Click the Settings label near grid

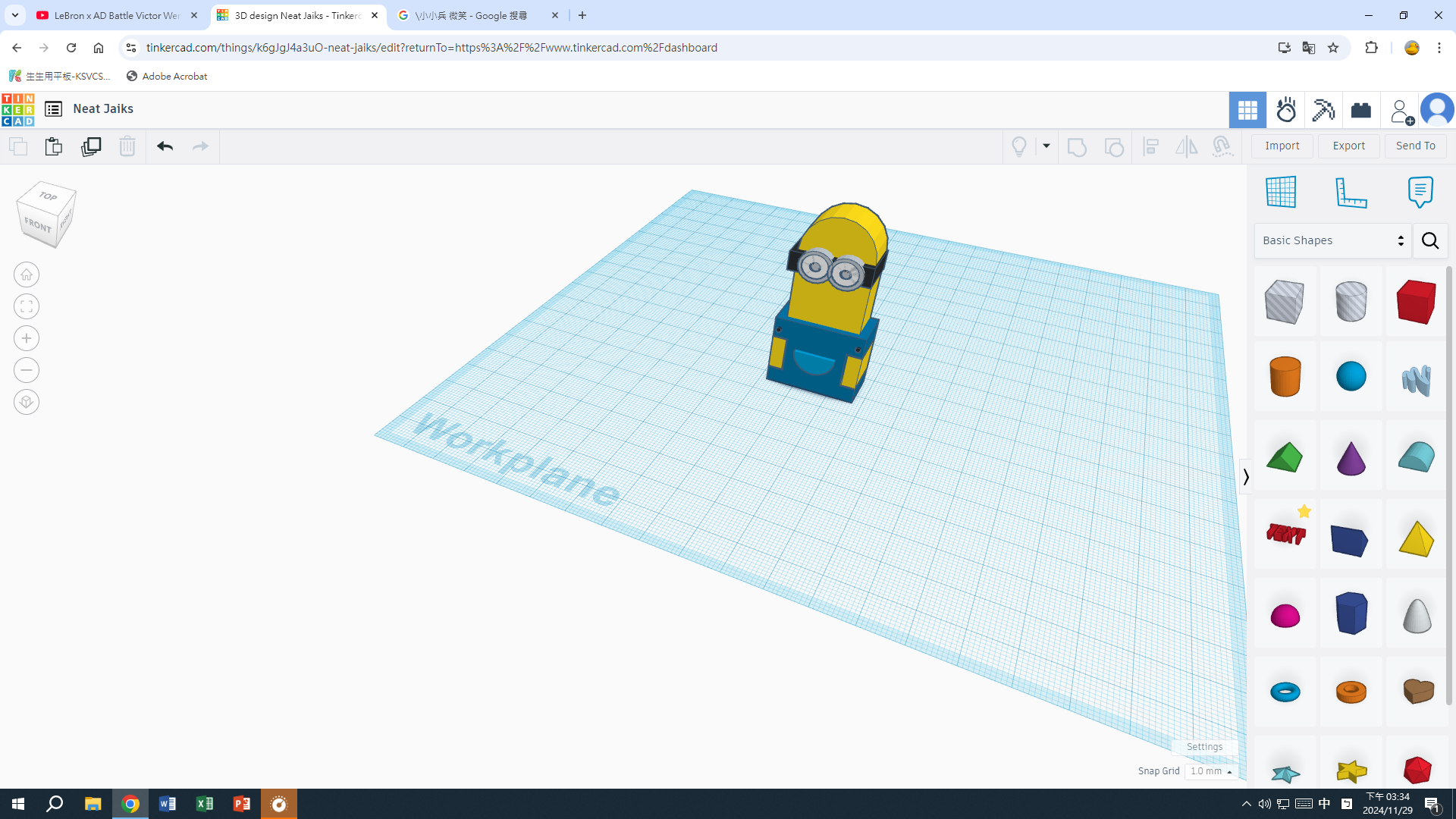[x=1204, y=747]
